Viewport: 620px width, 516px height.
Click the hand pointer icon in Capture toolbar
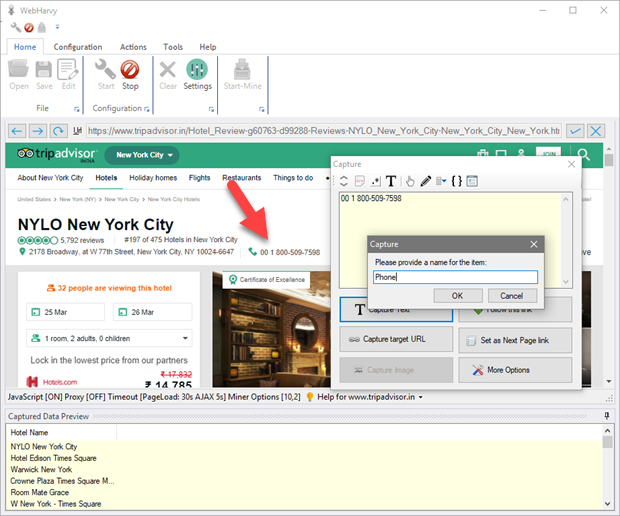coord(409,181)
